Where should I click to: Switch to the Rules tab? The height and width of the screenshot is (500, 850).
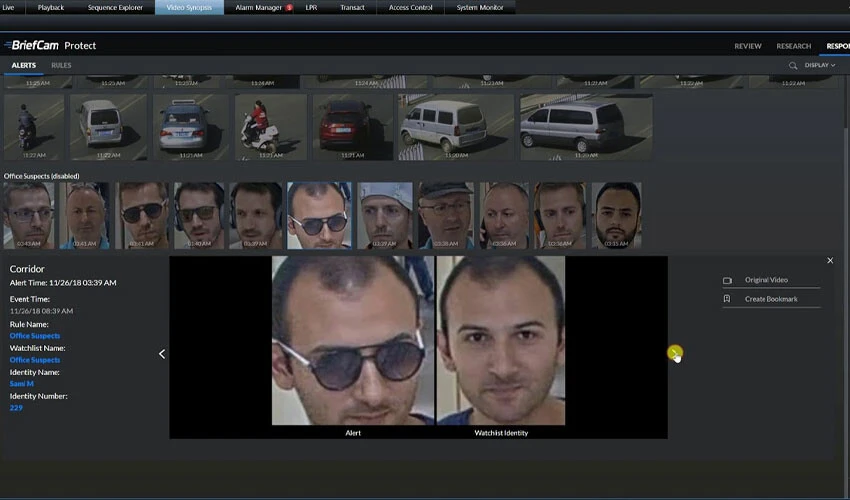[61, 65]
